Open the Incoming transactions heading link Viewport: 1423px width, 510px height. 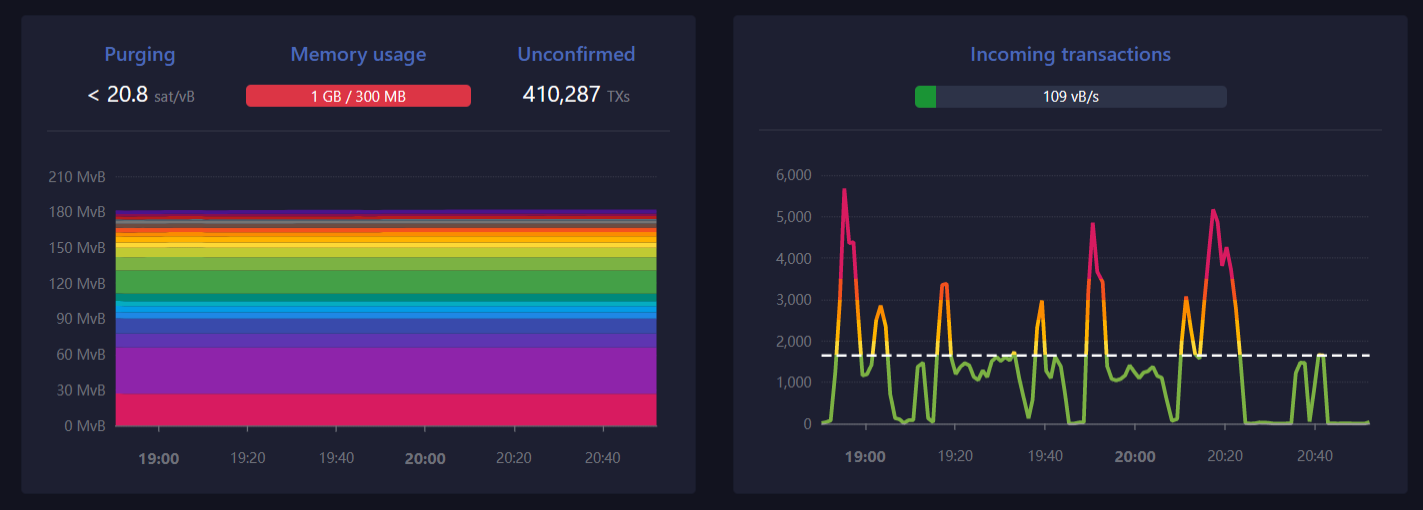[1070, 54]
